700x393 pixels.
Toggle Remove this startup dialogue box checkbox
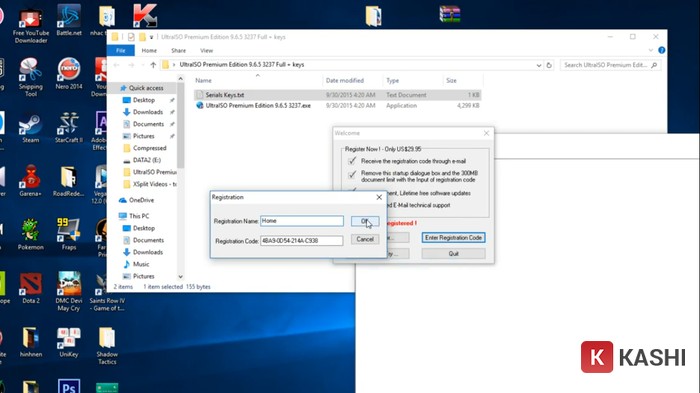(352, 174)
